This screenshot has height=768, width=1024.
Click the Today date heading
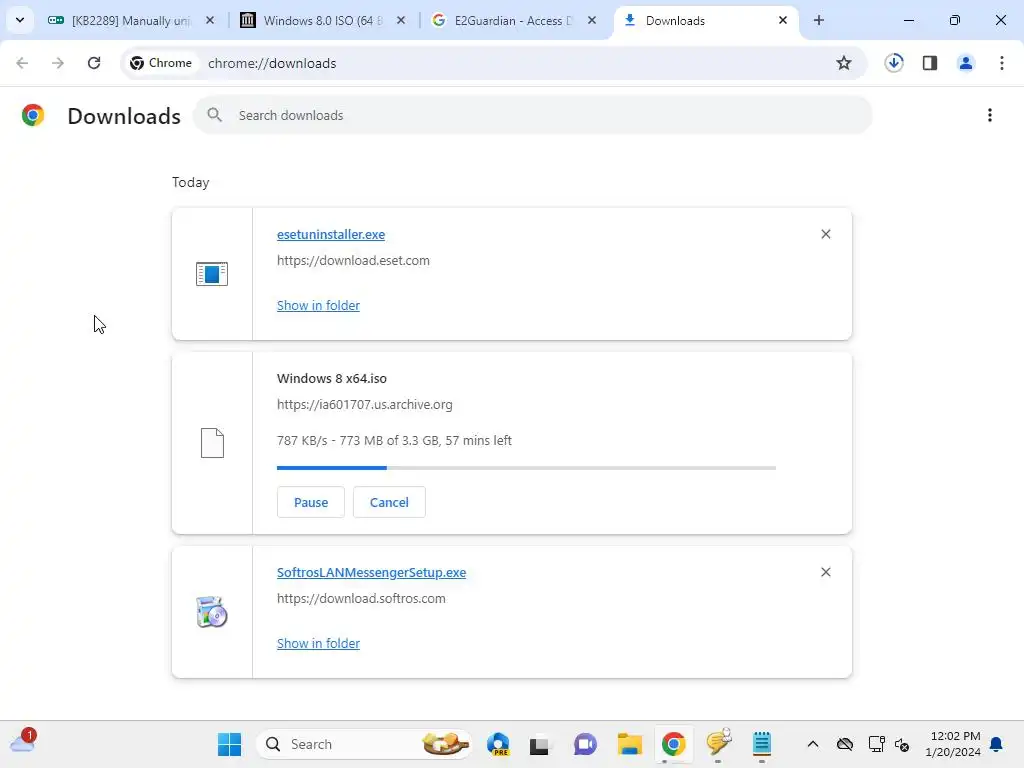pyautogui.click(x=191, y=182)
